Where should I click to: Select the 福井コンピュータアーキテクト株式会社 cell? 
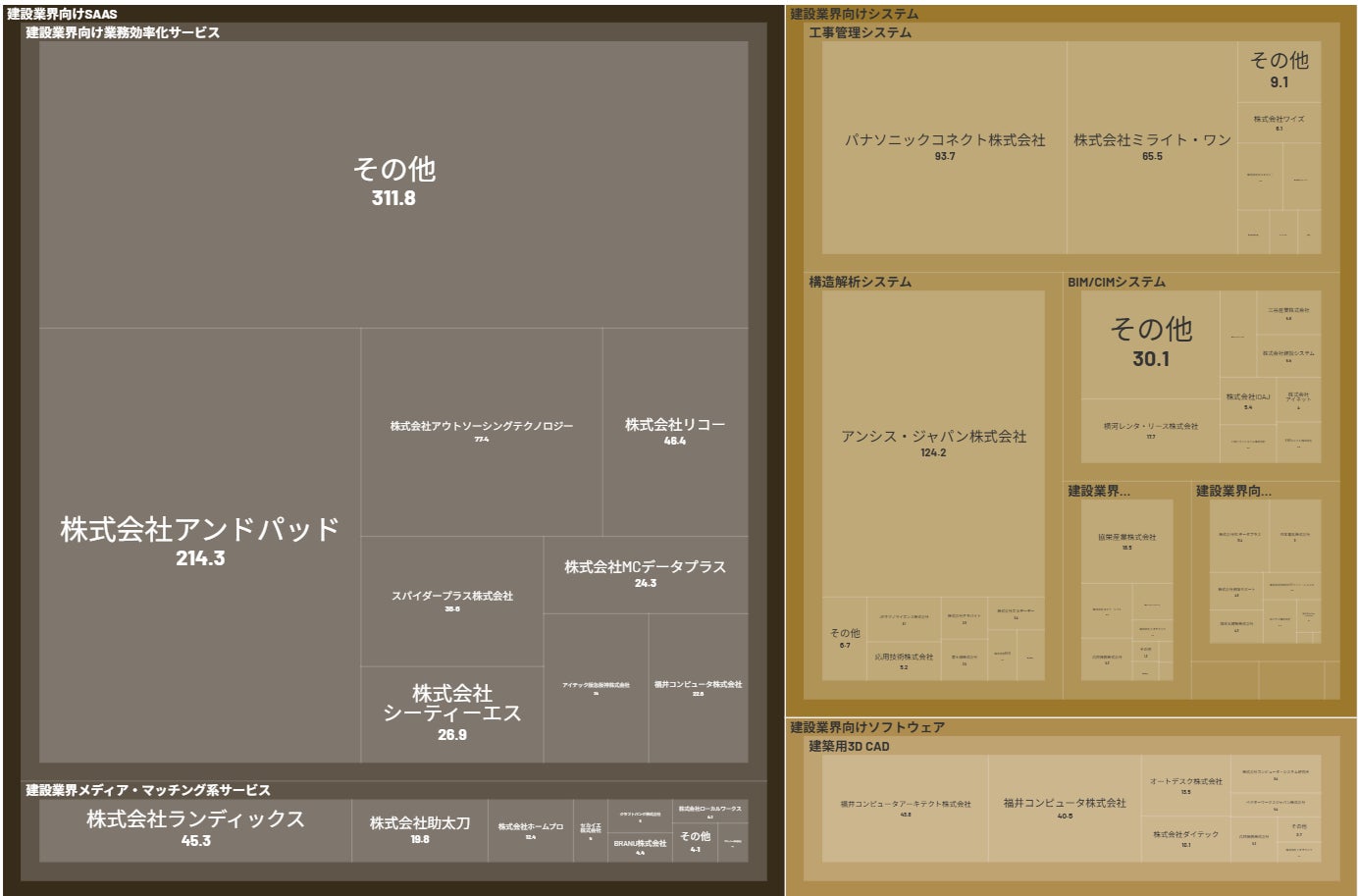pyautogui.click(x=905, y=809)
